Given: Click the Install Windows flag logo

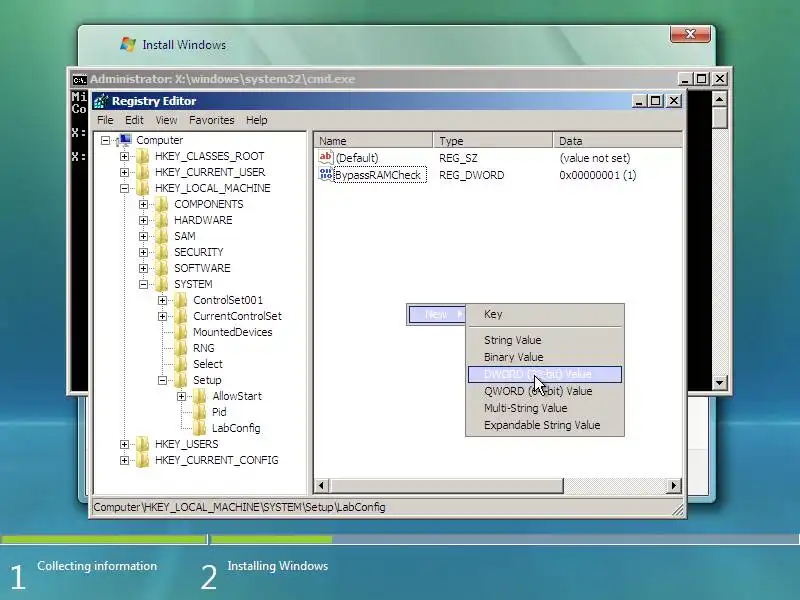Looking at the screenshot, I should point(128,44).
